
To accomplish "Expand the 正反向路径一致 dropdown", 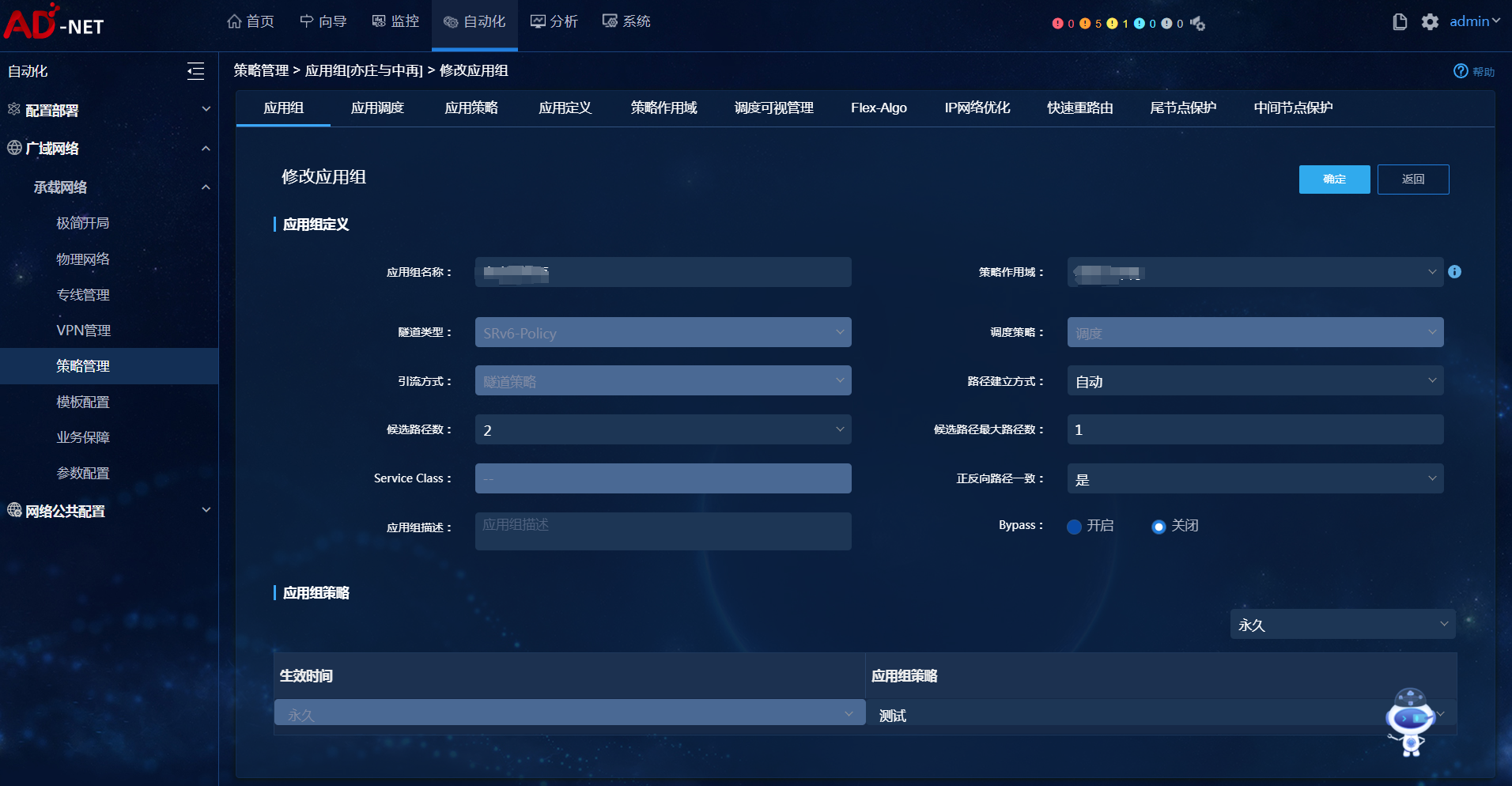I will [1255, 479].
